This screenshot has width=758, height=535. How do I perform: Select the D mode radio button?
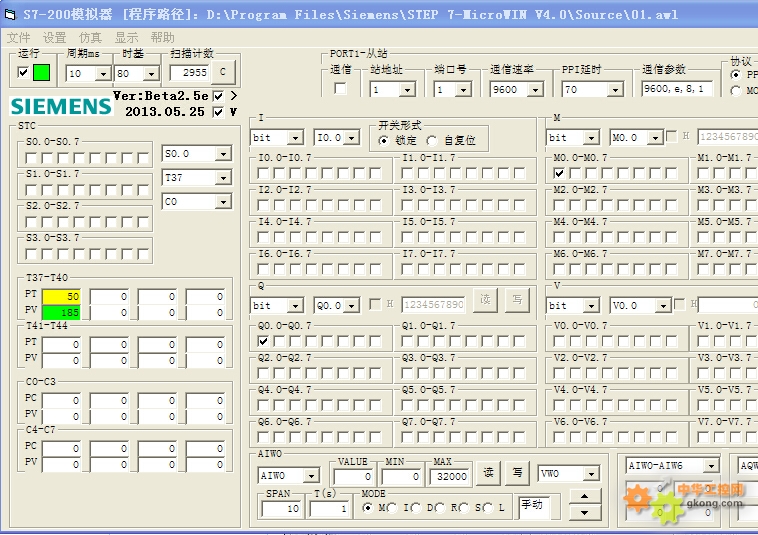click(416, 507)
